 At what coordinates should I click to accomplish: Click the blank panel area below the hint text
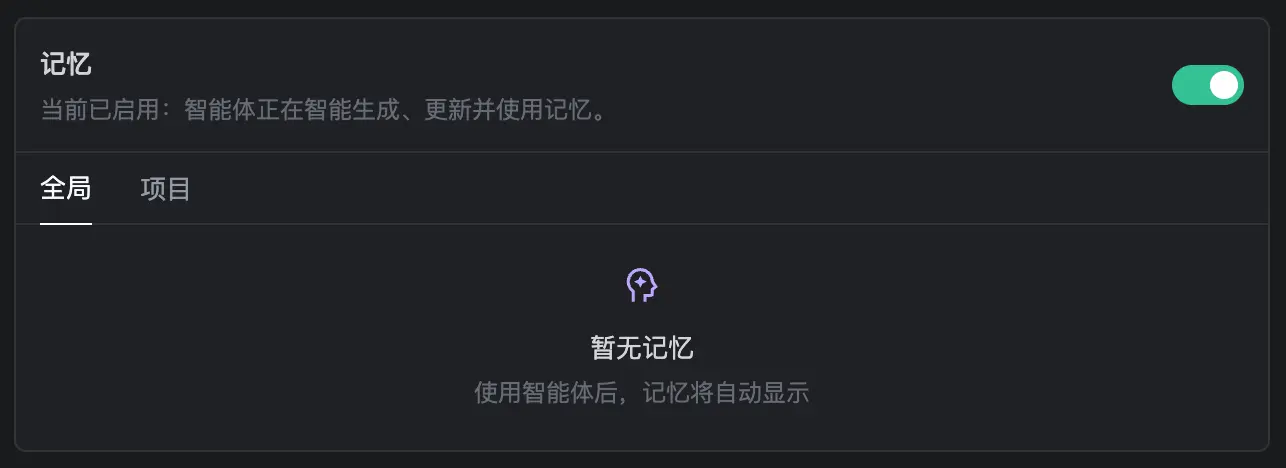[x=642, y=429]
